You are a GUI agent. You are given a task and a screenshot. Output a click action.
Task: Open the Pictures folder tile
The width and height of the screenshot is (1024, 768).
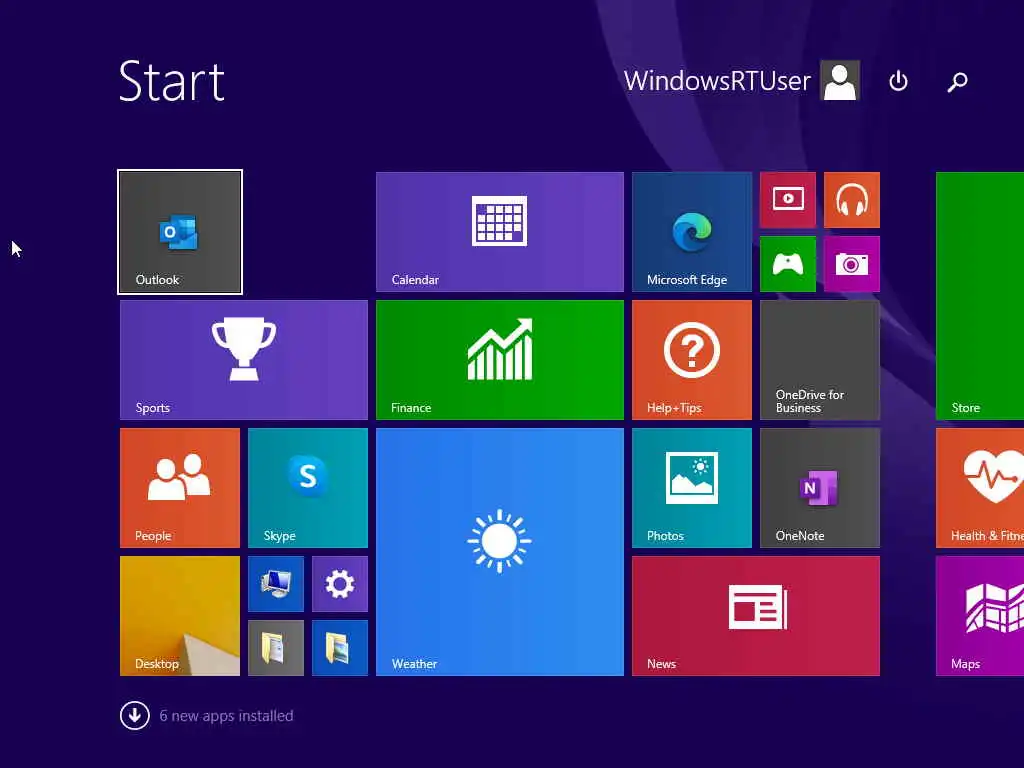pyautogui.click(x=340, y=648)
